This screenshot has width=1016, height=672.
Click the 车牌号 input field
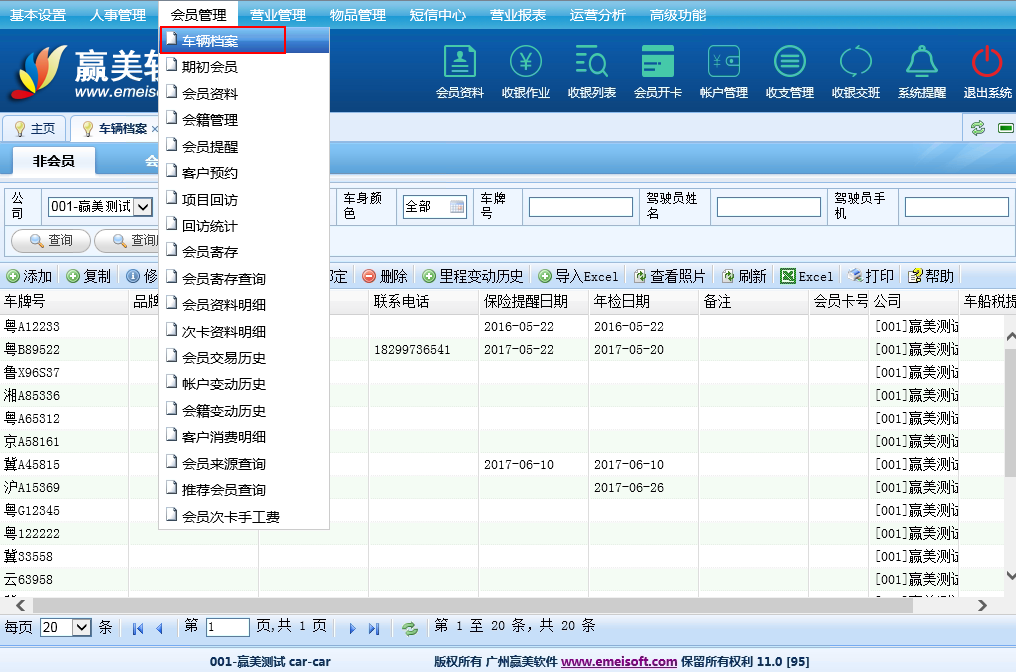pos(580,207)
